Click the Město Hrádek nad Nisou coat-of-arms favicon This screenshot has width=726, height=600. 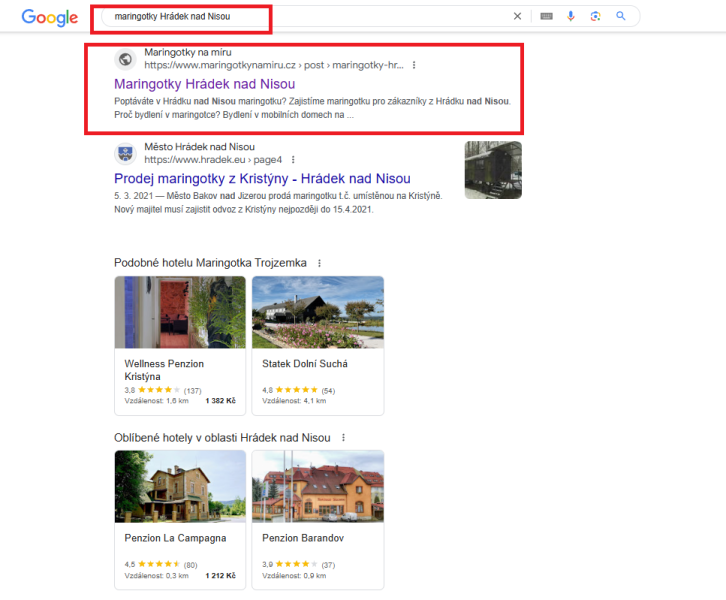tap(125, 154)
